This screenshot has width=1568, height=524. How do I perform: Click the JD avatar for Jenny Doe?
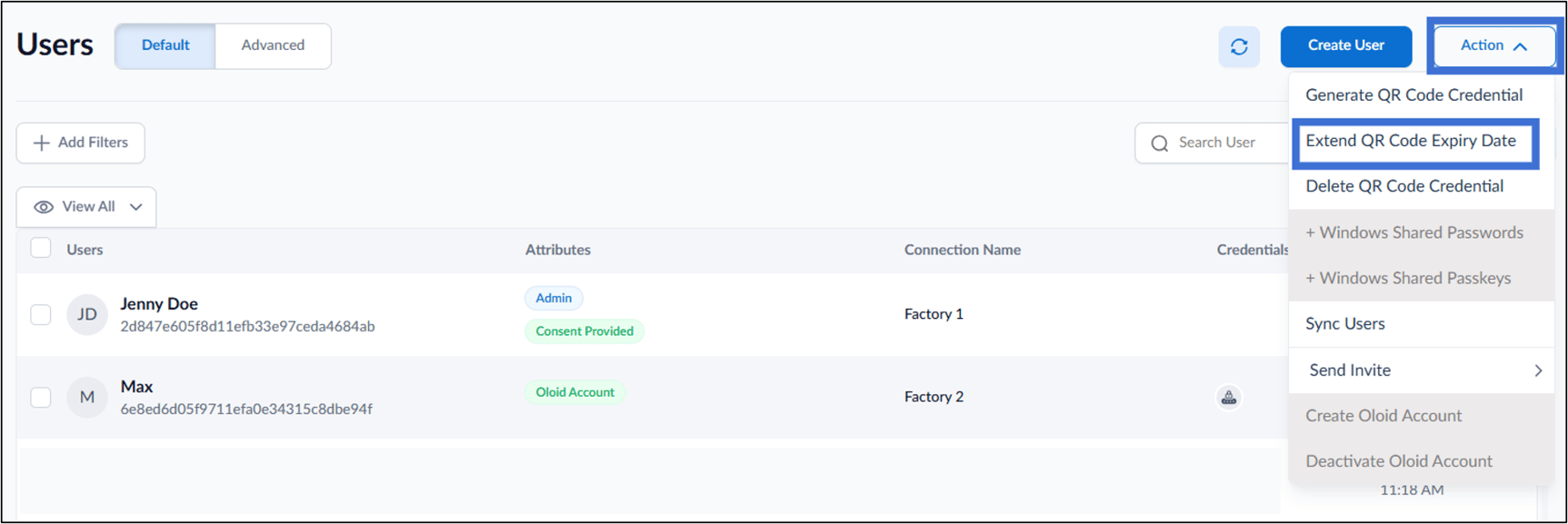(87, 314)
